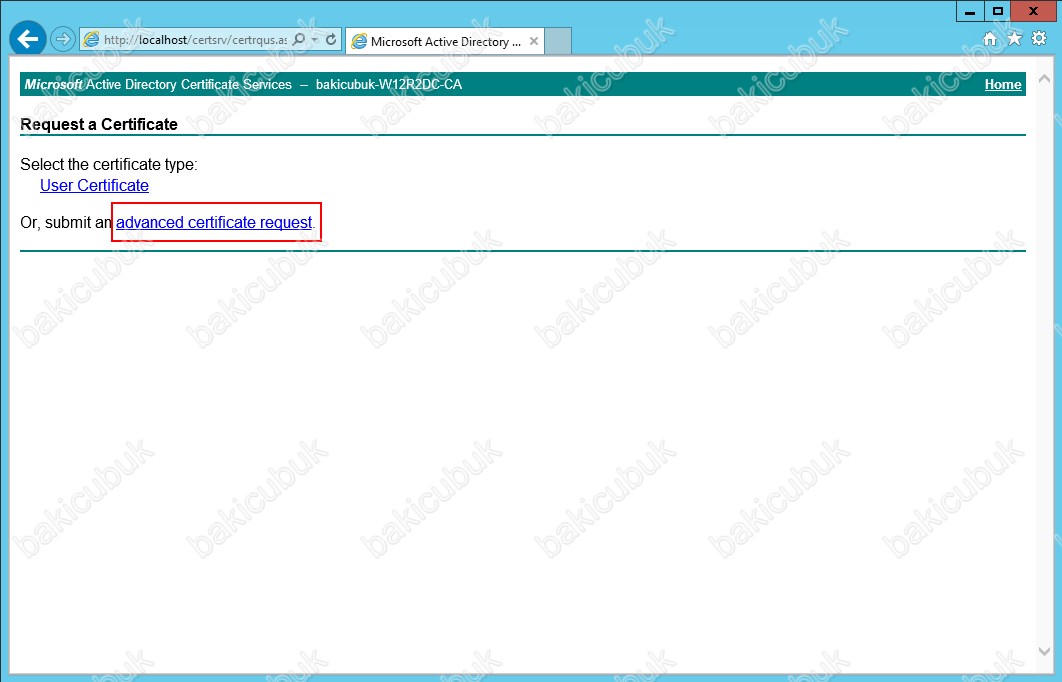Click the 'bakicubuk-W12R2DC-CA' banner text
This screenshot has width=1062, height=682.
tap(389, 85)
